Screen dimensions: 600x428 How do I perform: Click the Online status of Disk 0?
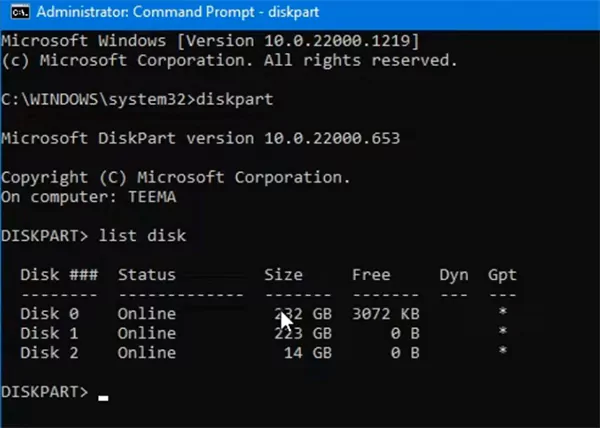click(x=147, y=314)
